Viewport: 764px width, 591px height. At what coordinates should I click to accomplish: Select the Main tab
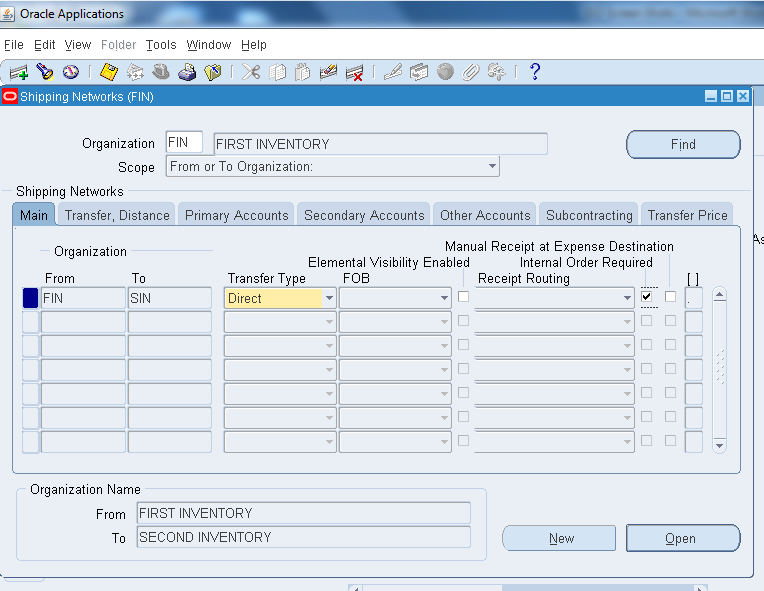[34, 215]
